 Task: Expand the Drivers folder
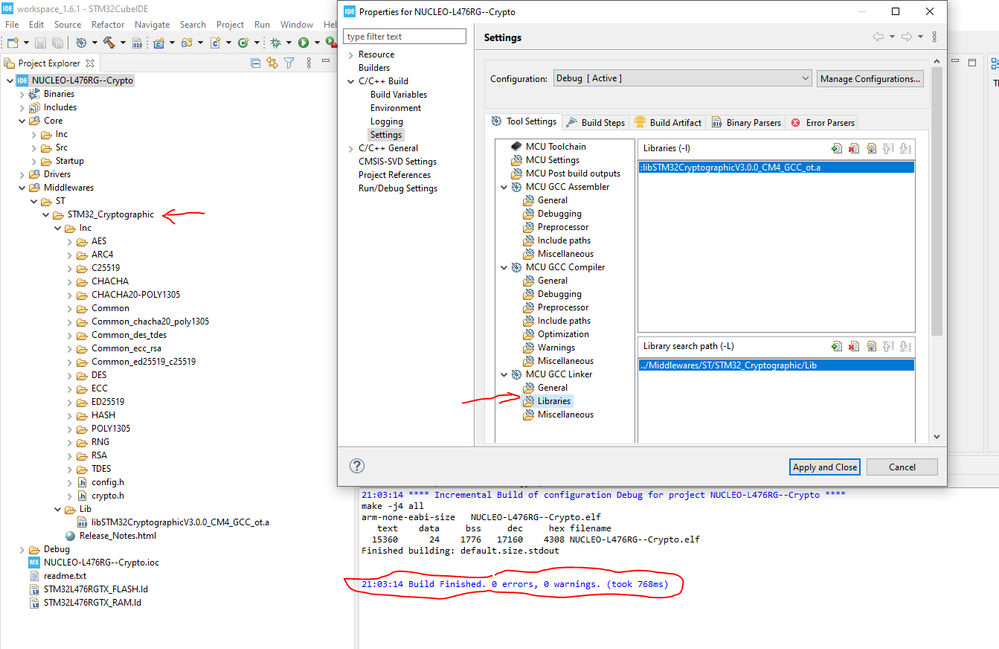point(22,175)
